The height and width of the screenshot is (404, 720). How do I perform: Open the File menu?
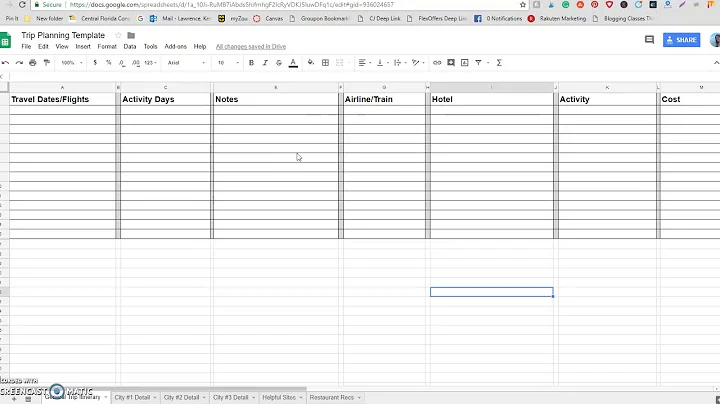tap(26, 46)
